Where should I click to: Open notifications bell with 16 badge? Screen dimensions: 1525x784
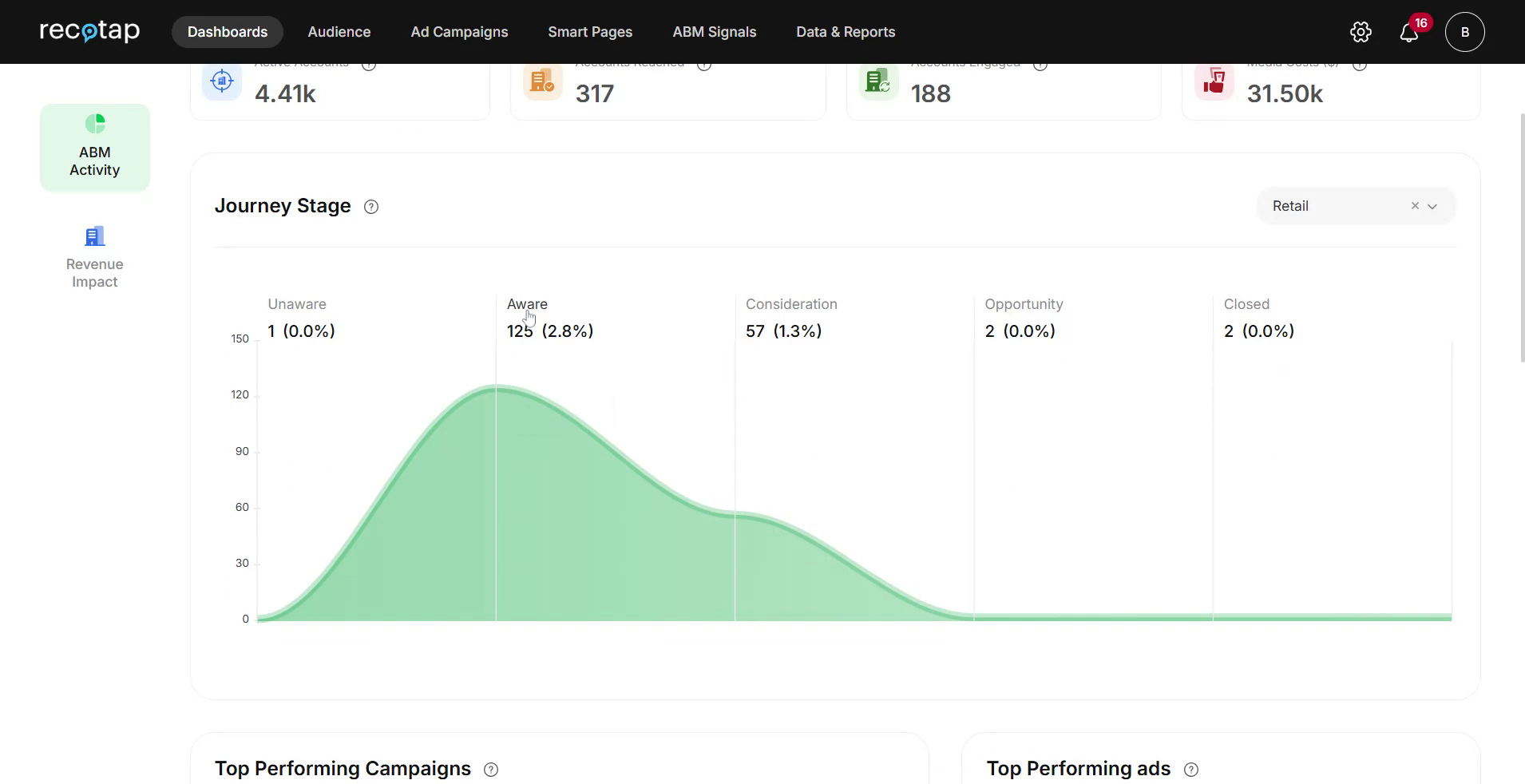(1409, 33)
